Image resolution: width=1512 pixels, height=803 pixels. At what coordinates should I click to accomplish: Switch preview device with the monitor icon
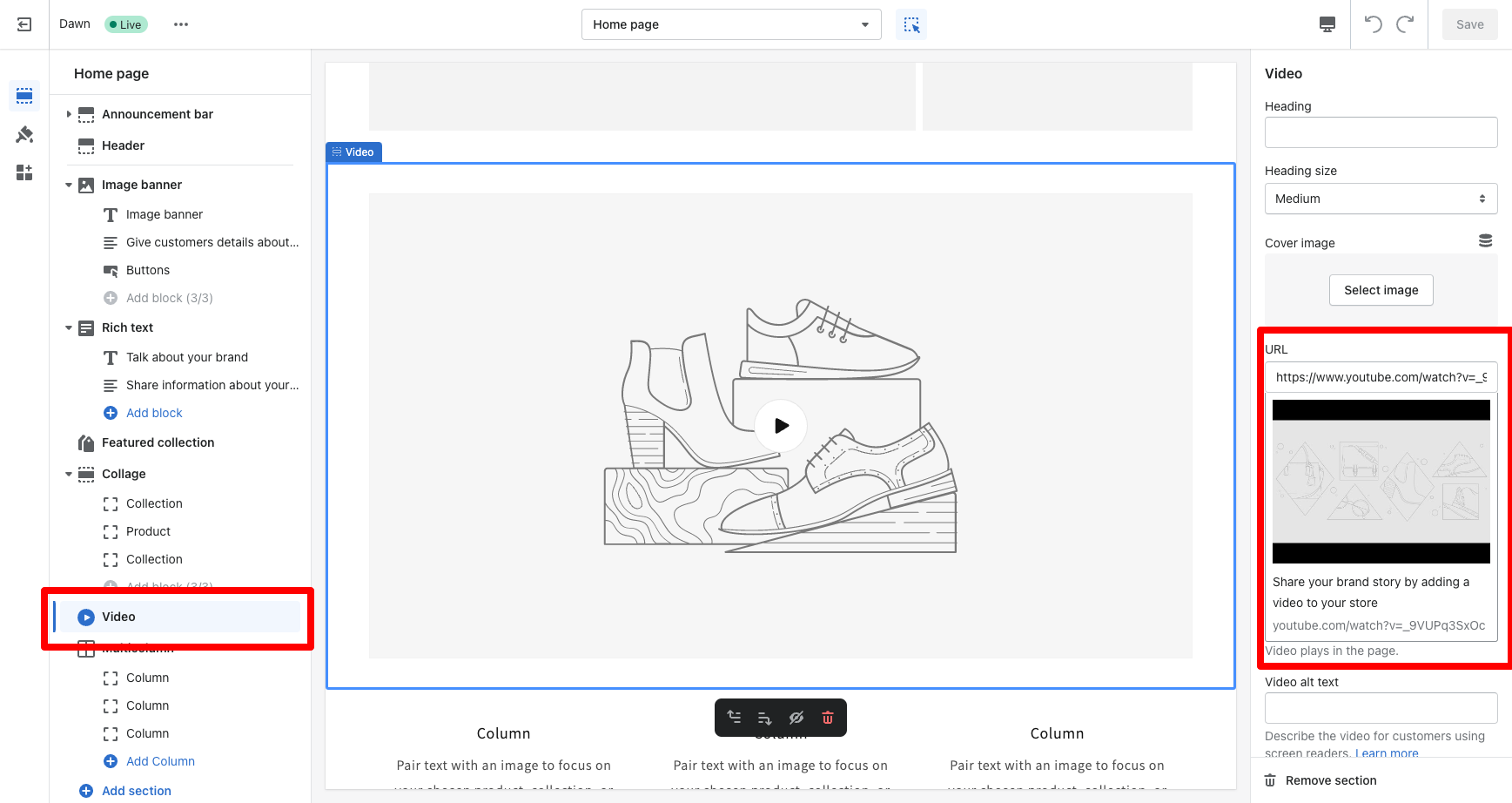coord(1327,24)
